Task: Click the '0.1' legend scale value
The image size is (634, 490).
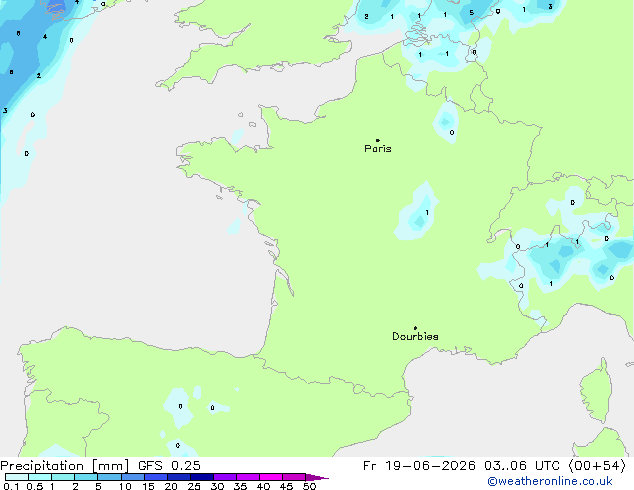Action: pos(11,486)
